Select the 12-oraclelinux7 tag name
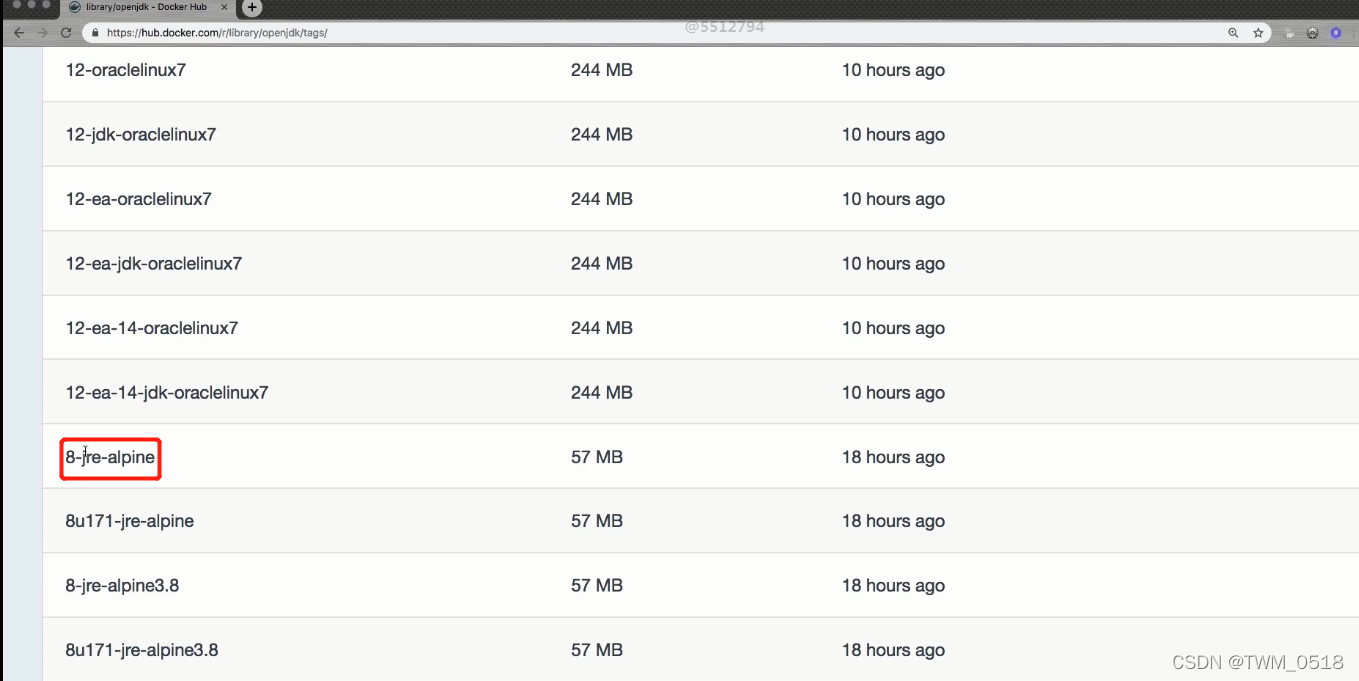This screenshot has height=681, width=1359. click(126, 70)
